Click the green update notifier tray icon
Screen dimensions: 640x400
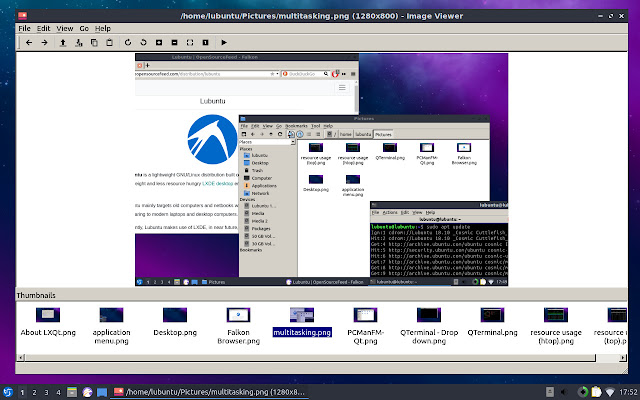582,392
